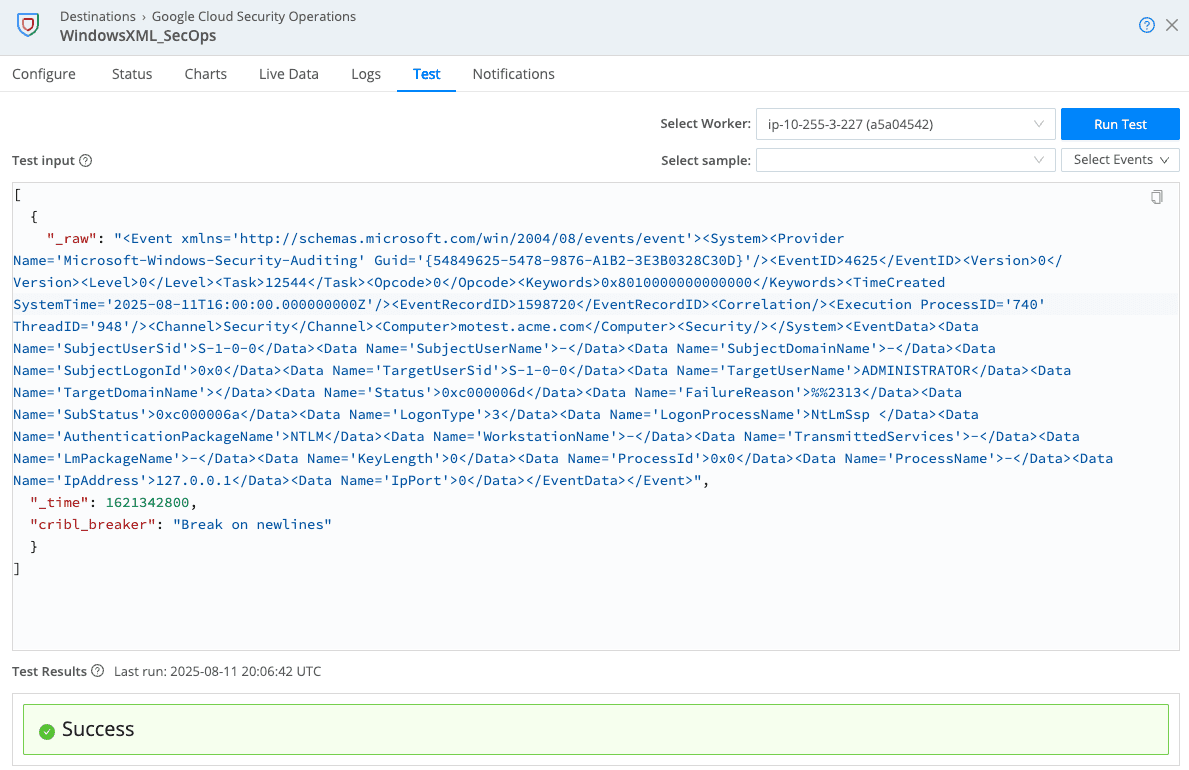Click Destinations in the breadcrumb
Screen dimensions: 1189x770
coord(98,17)
